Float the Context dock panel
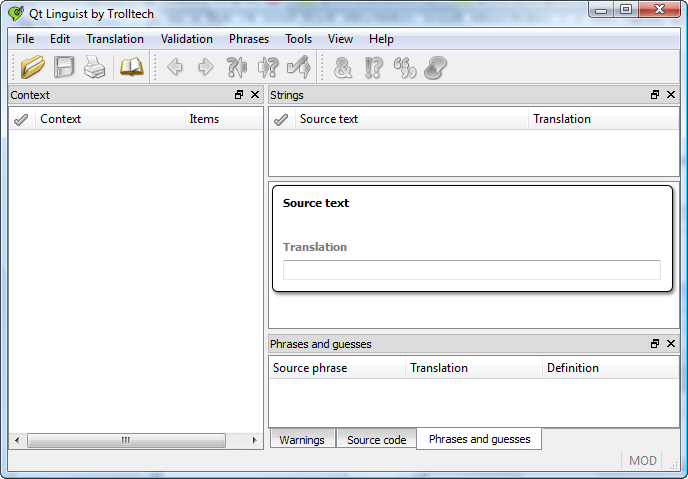 tap(239, 95)
